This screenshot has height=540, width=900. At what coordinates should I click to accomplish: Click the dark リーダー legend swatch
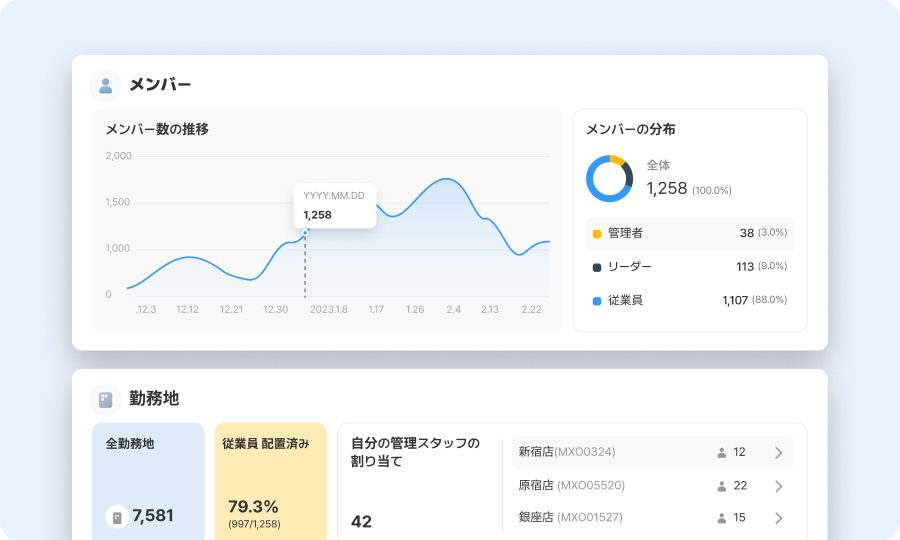click(x=596, y=267)
